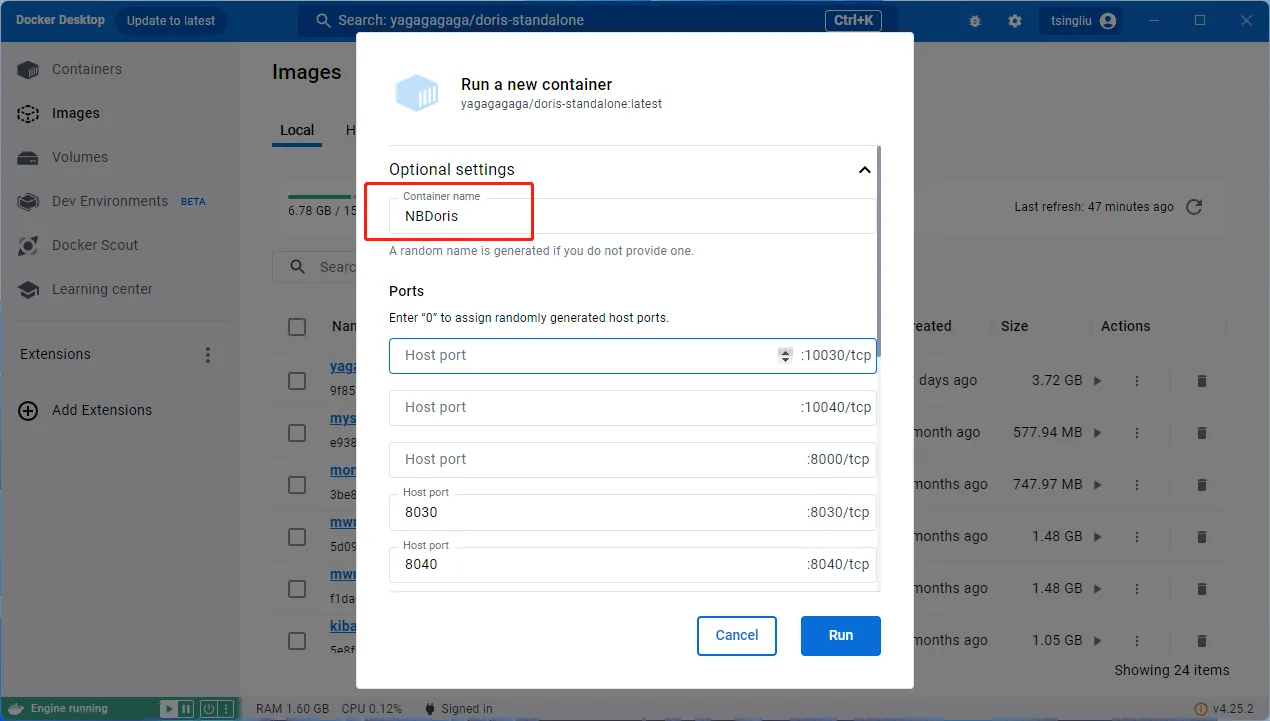Run the 577.94 MB image
1270x721 pixels.
point(1097,433)
